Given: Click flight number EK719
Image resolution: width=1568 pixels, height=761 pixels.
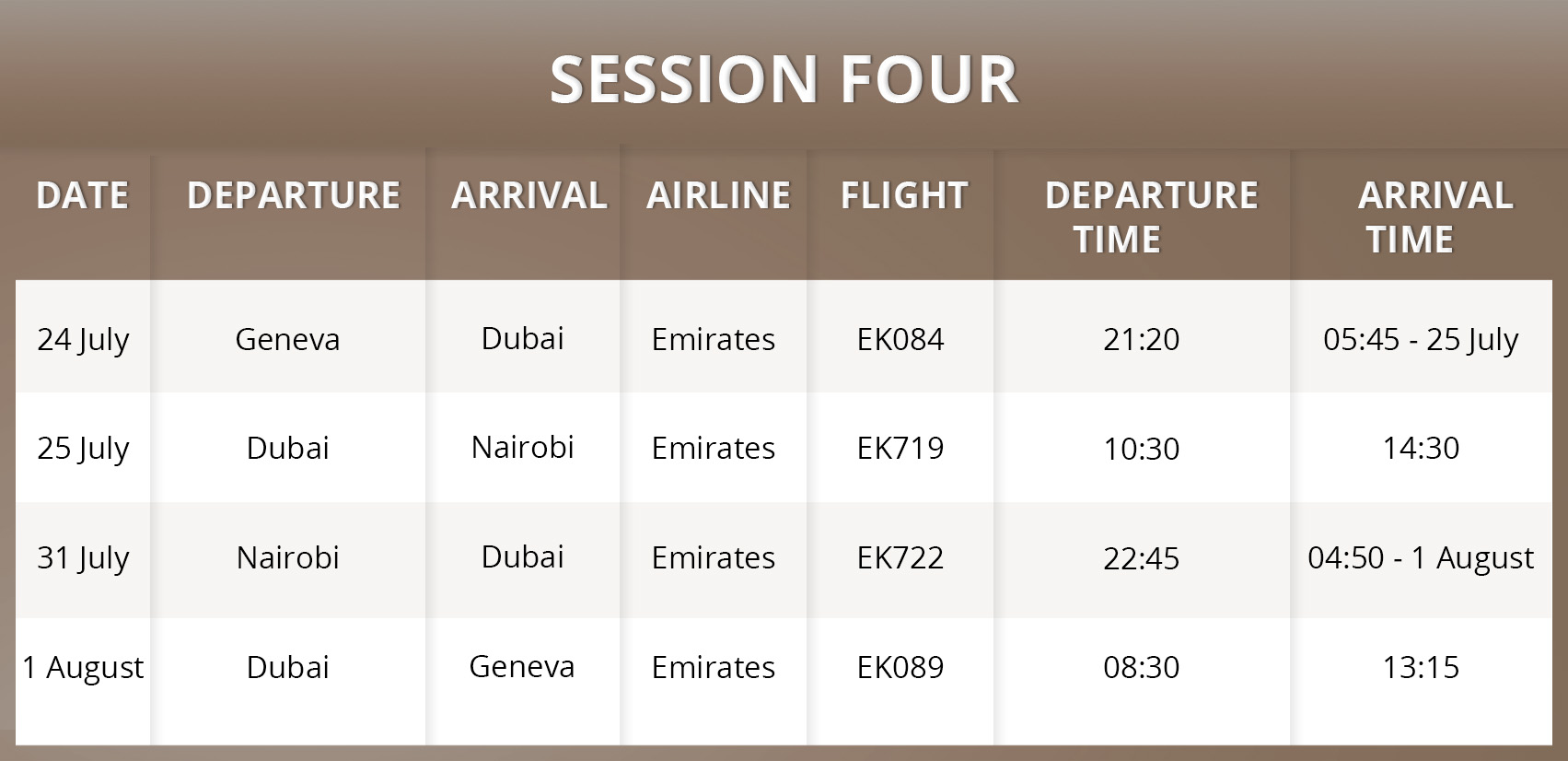Looking at the screenshot, I should coord(900,448).
